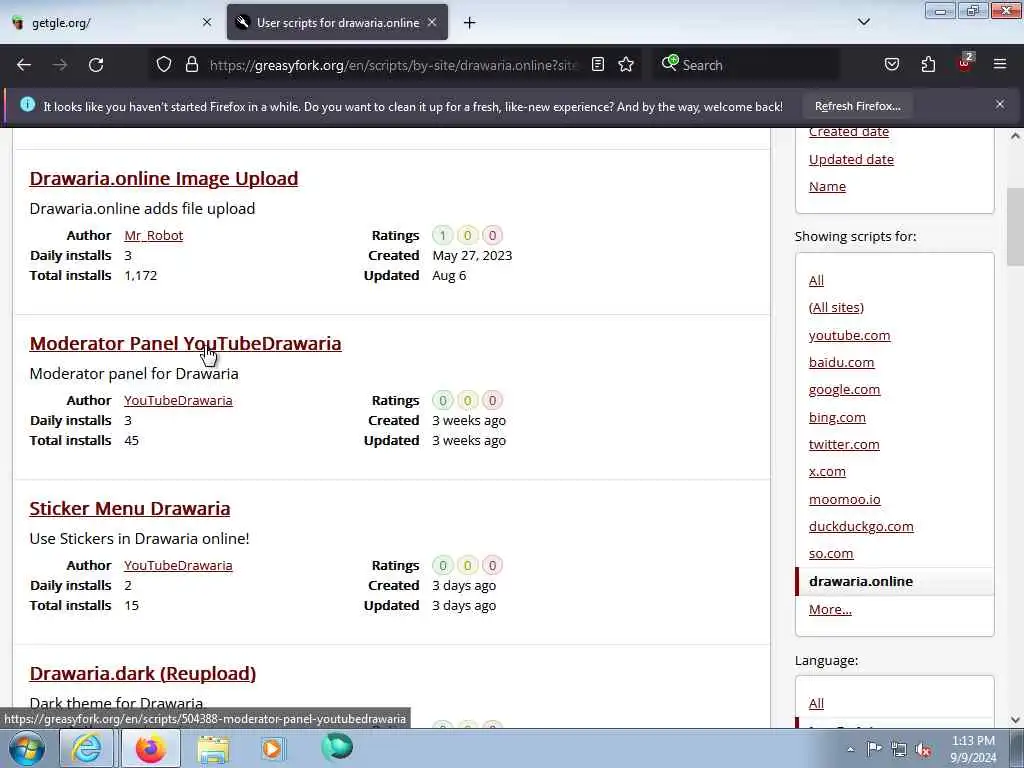Select the User scripts for drawaria.online tab
The width and height of the screenshot is (1024, 768).
338,22
